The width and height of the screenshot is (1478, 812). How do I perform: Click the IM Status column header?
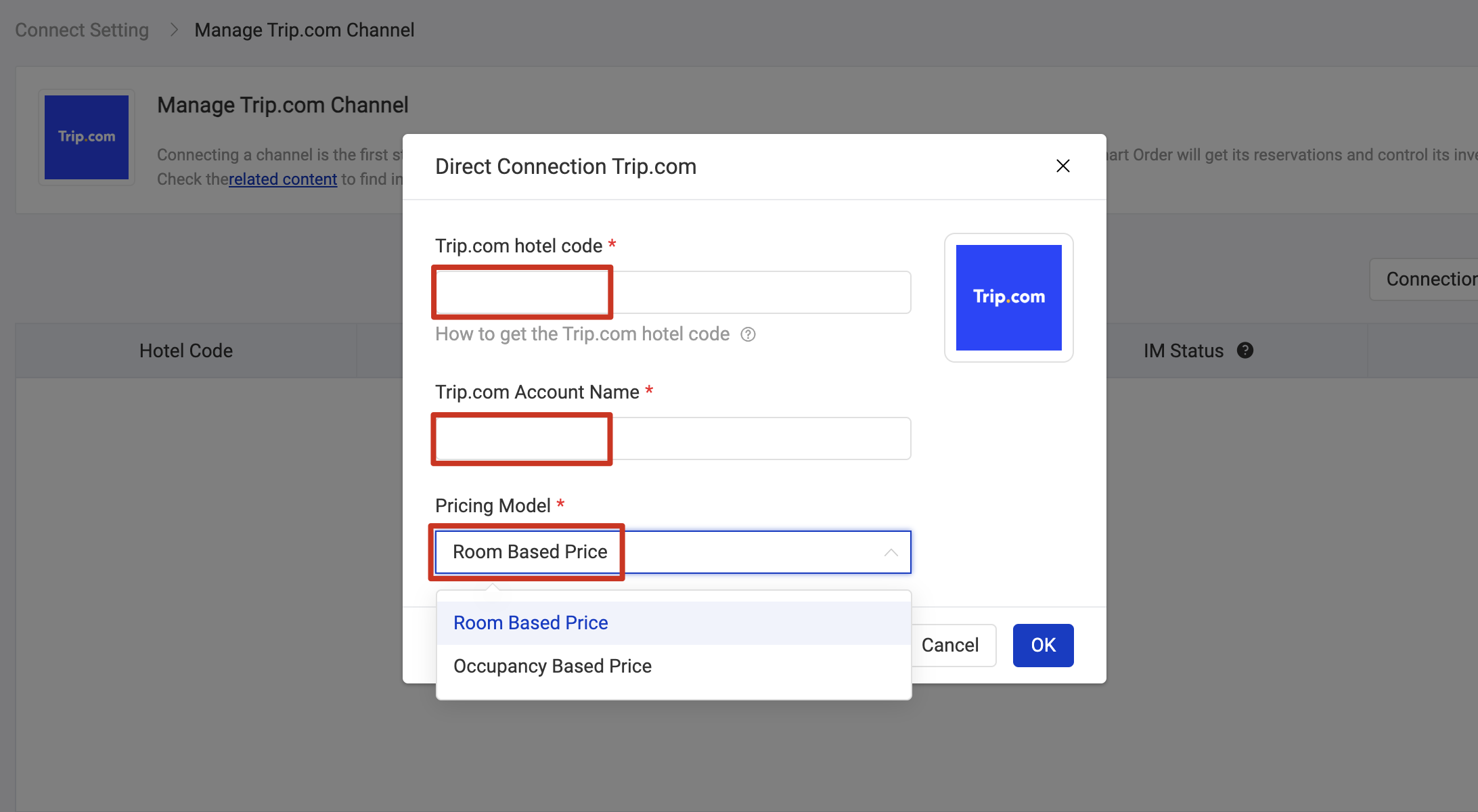pyautogui.click(x=1183, y=351)
